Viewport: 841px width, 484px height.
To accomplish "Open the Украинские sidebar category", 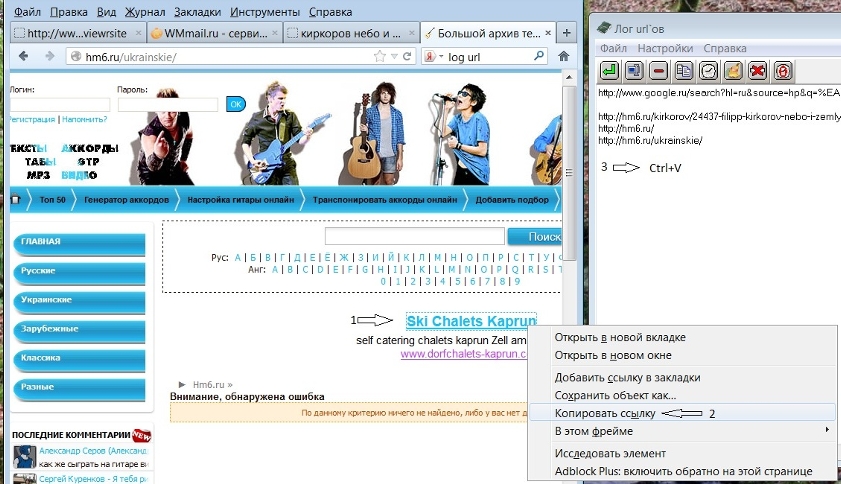I will tap(79, 302).
